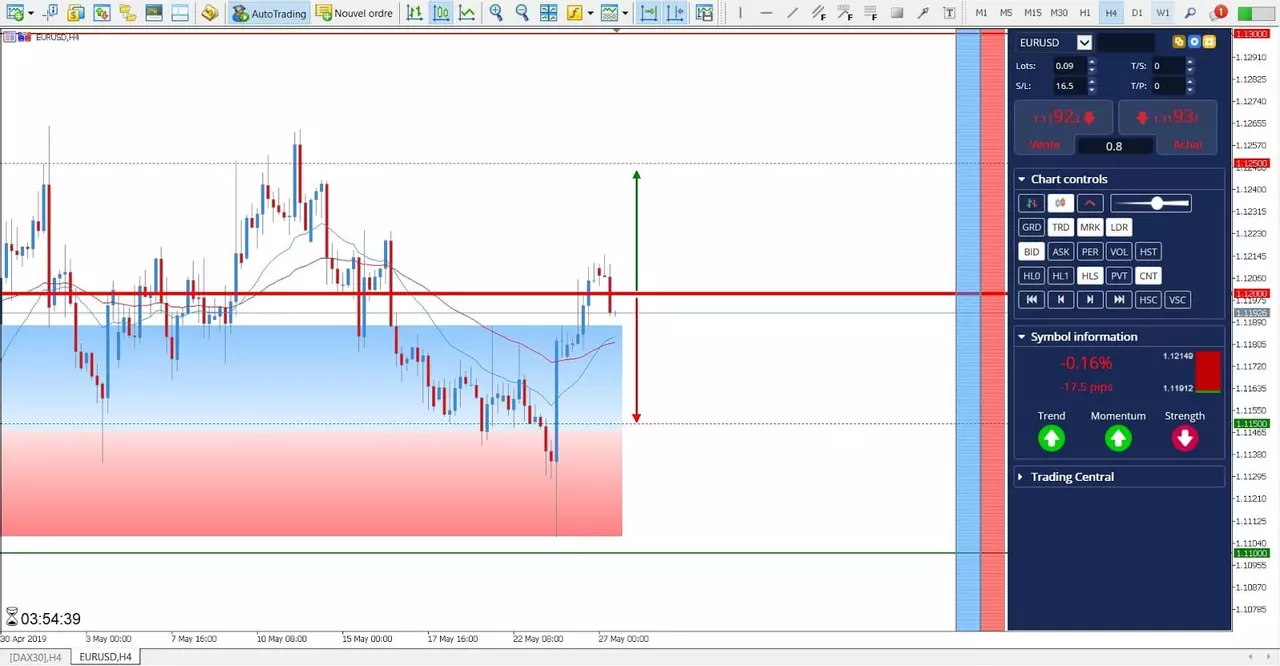Select the candlestick chart type icon

pos(440,13)
